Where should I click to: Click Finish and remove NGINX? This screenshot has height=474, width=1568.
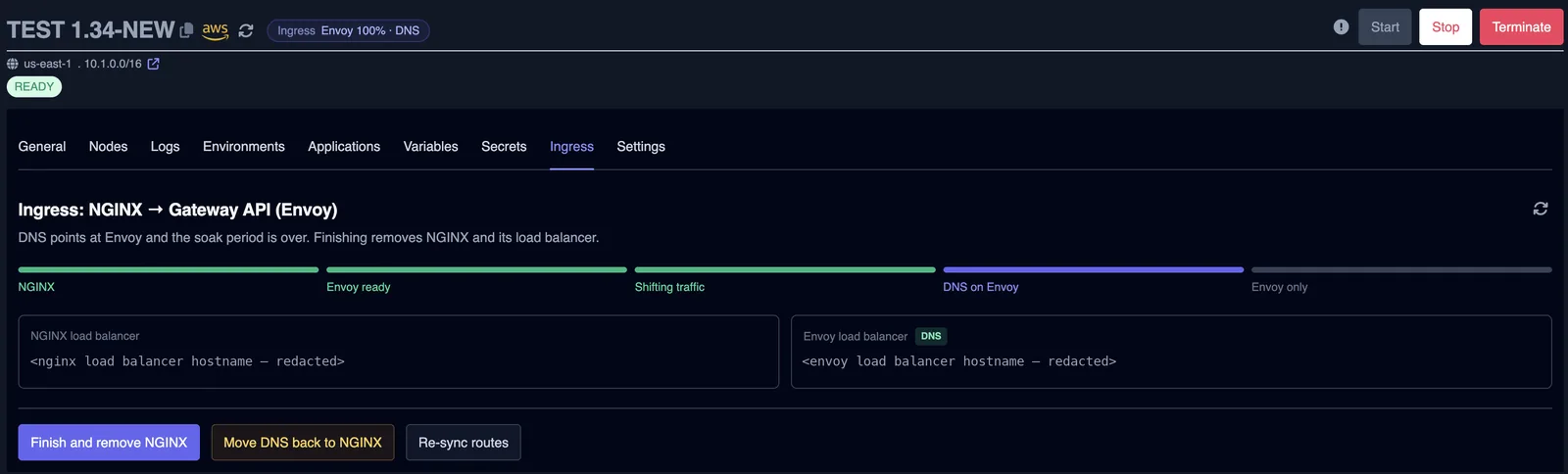coord(109,443)
